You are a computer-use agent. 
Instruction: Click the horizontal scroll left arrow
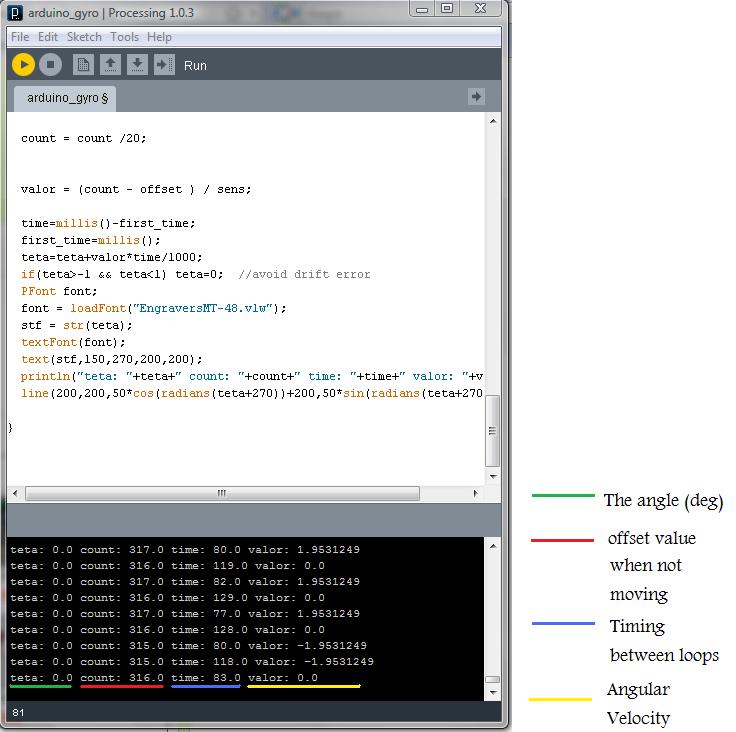15,493
